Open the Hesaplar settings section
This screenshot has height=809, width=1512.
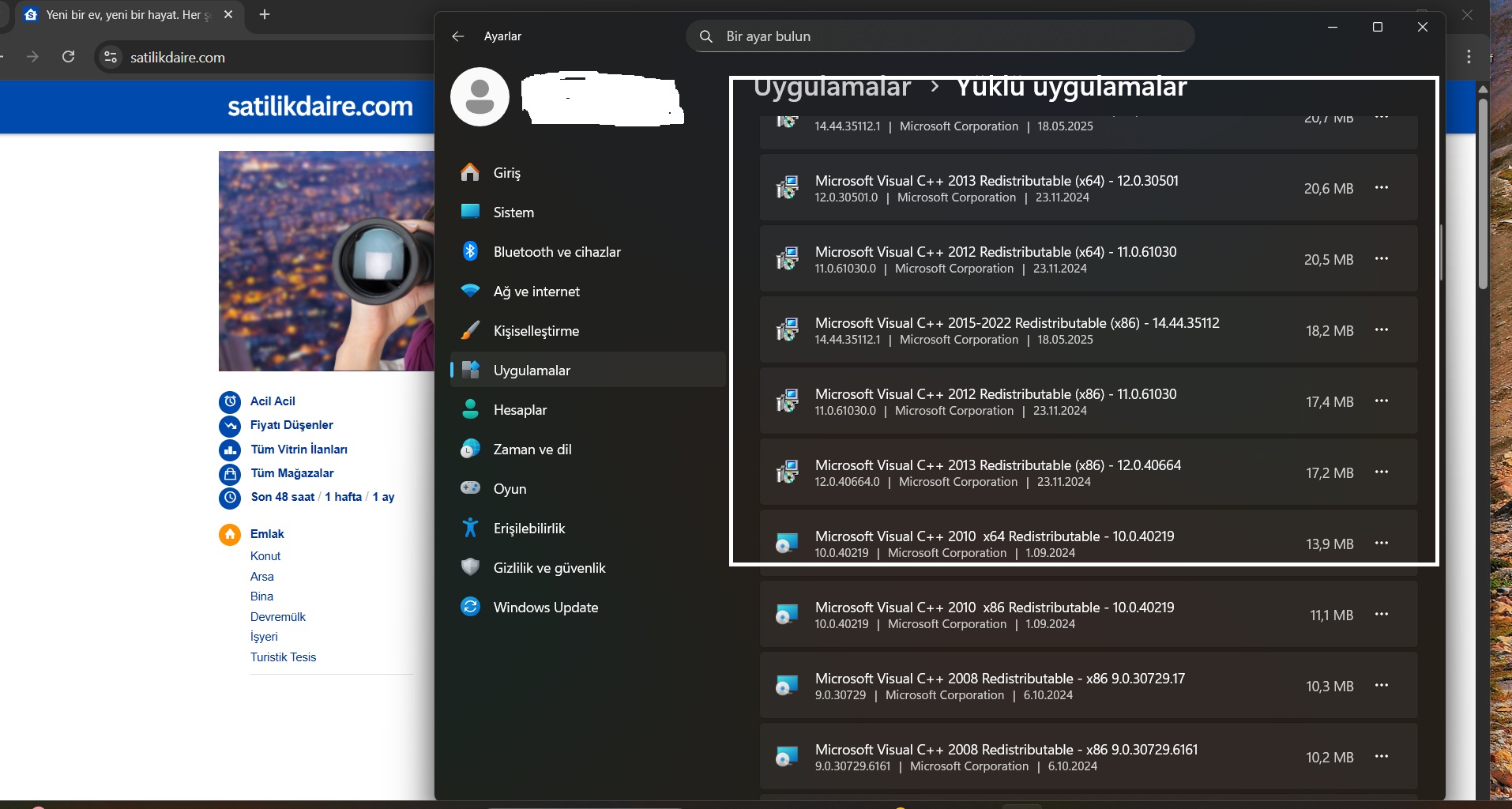click(x=588, y=409)
